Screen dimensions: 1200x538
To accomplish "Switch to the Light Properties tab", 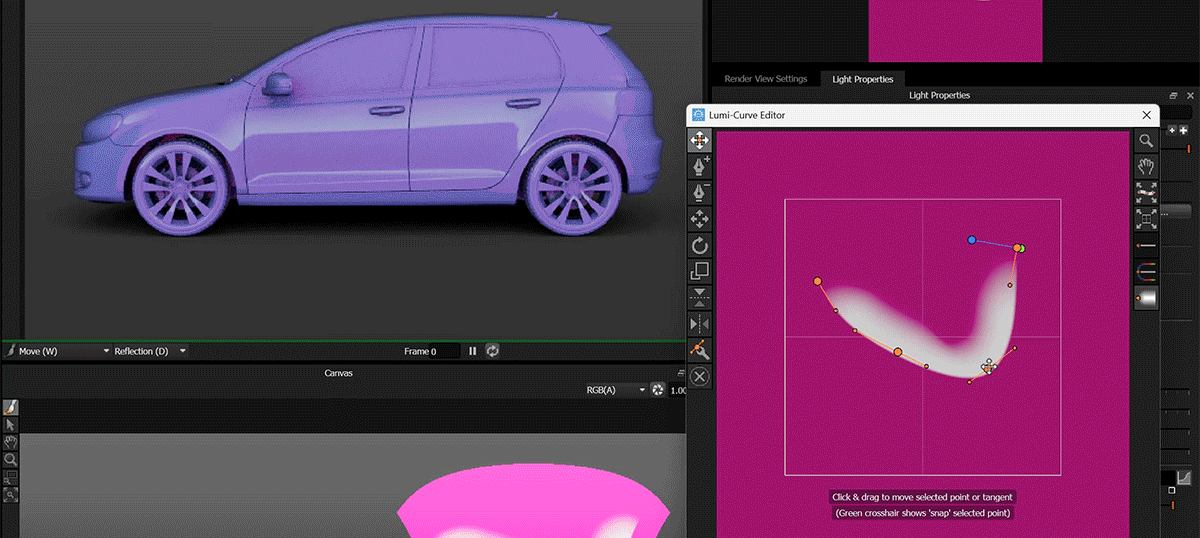I will (x=862, y=79).
